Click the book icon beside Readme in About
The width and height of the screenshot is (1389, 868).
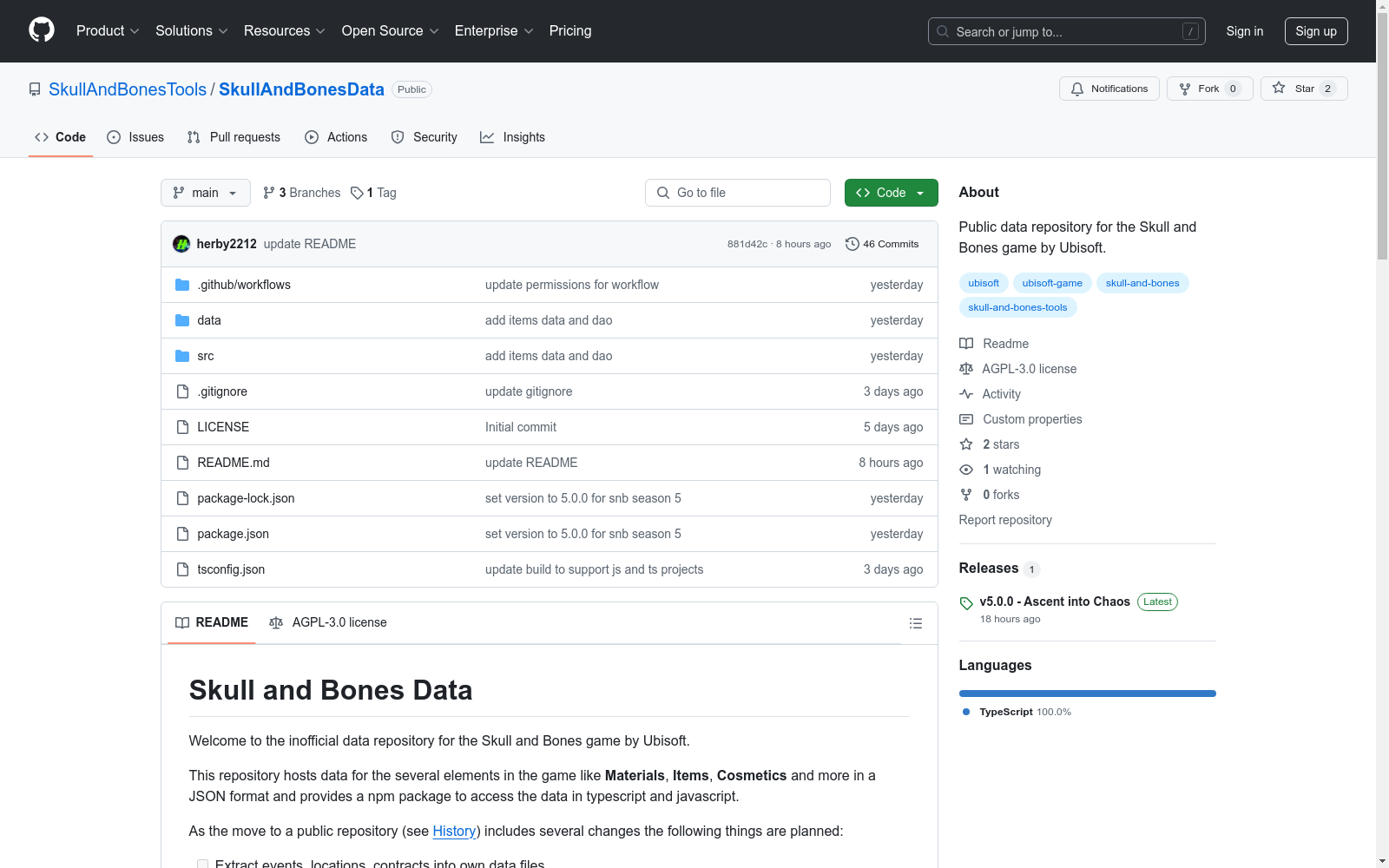point(966,344)
